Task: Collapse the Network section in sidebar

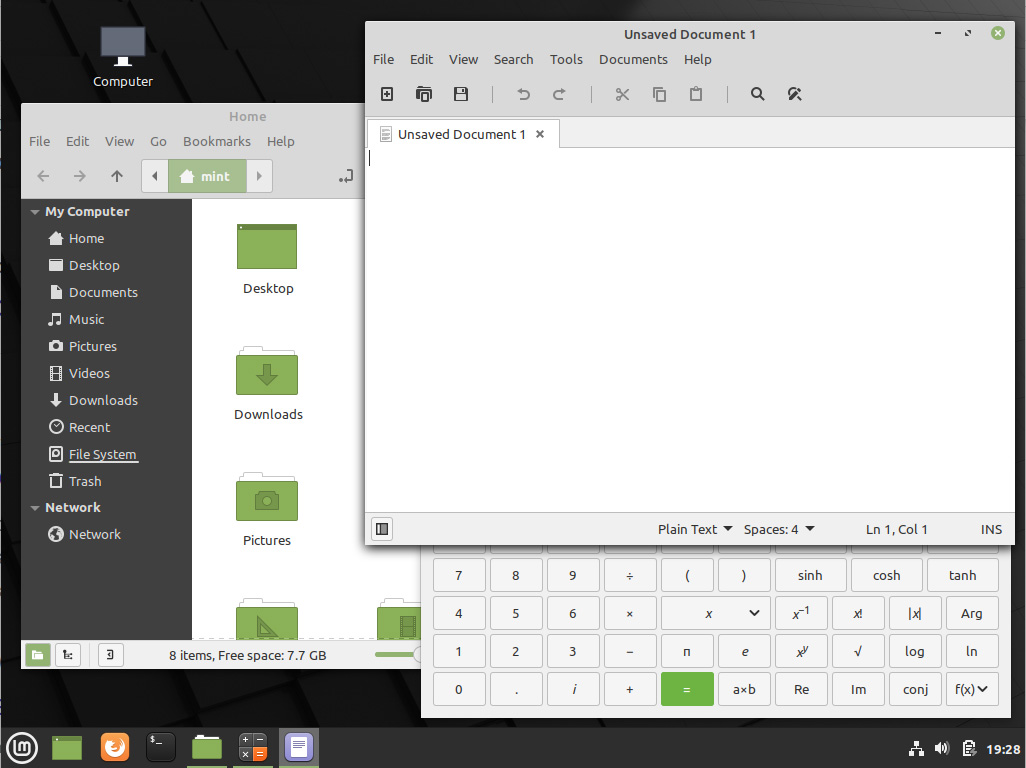Action: [35, 508]
